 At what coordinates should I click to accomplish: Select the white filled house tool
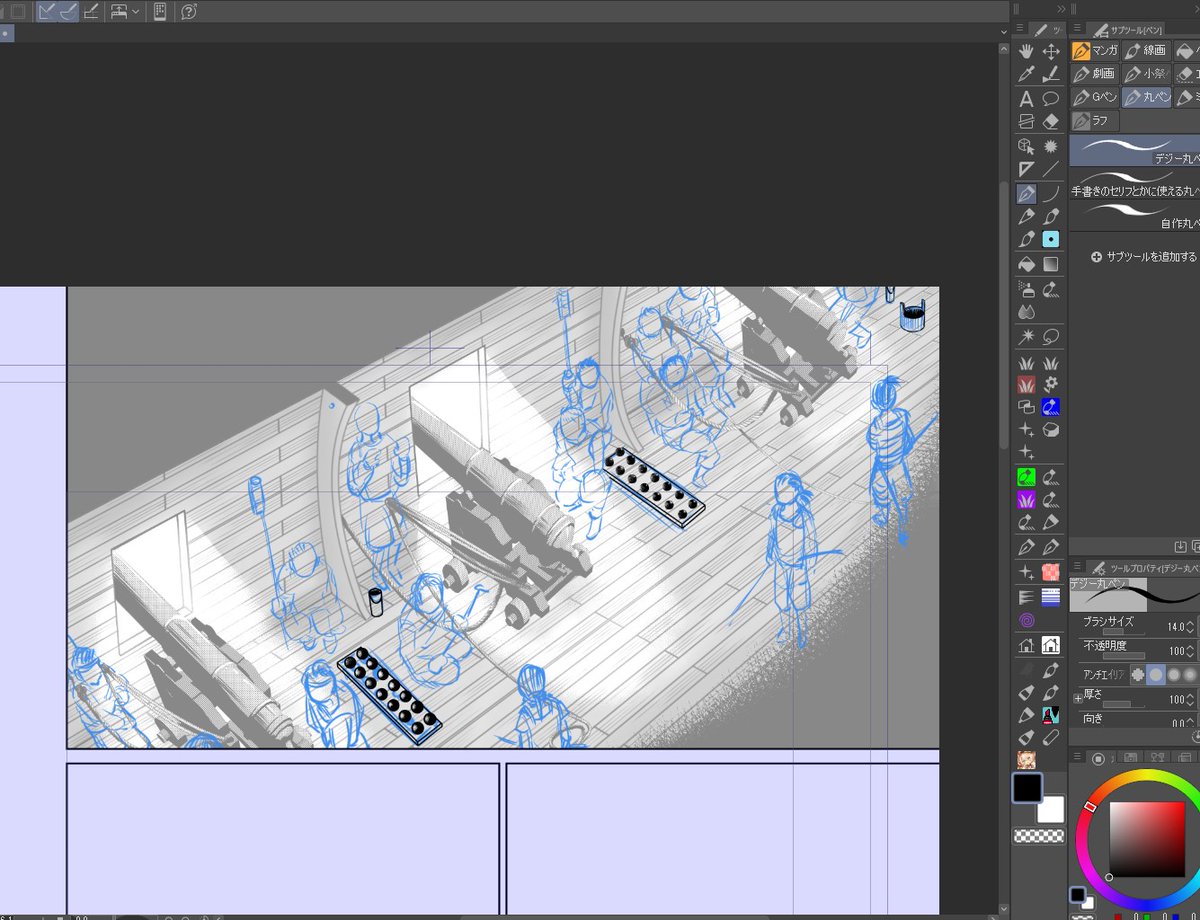pos(1051,645)
